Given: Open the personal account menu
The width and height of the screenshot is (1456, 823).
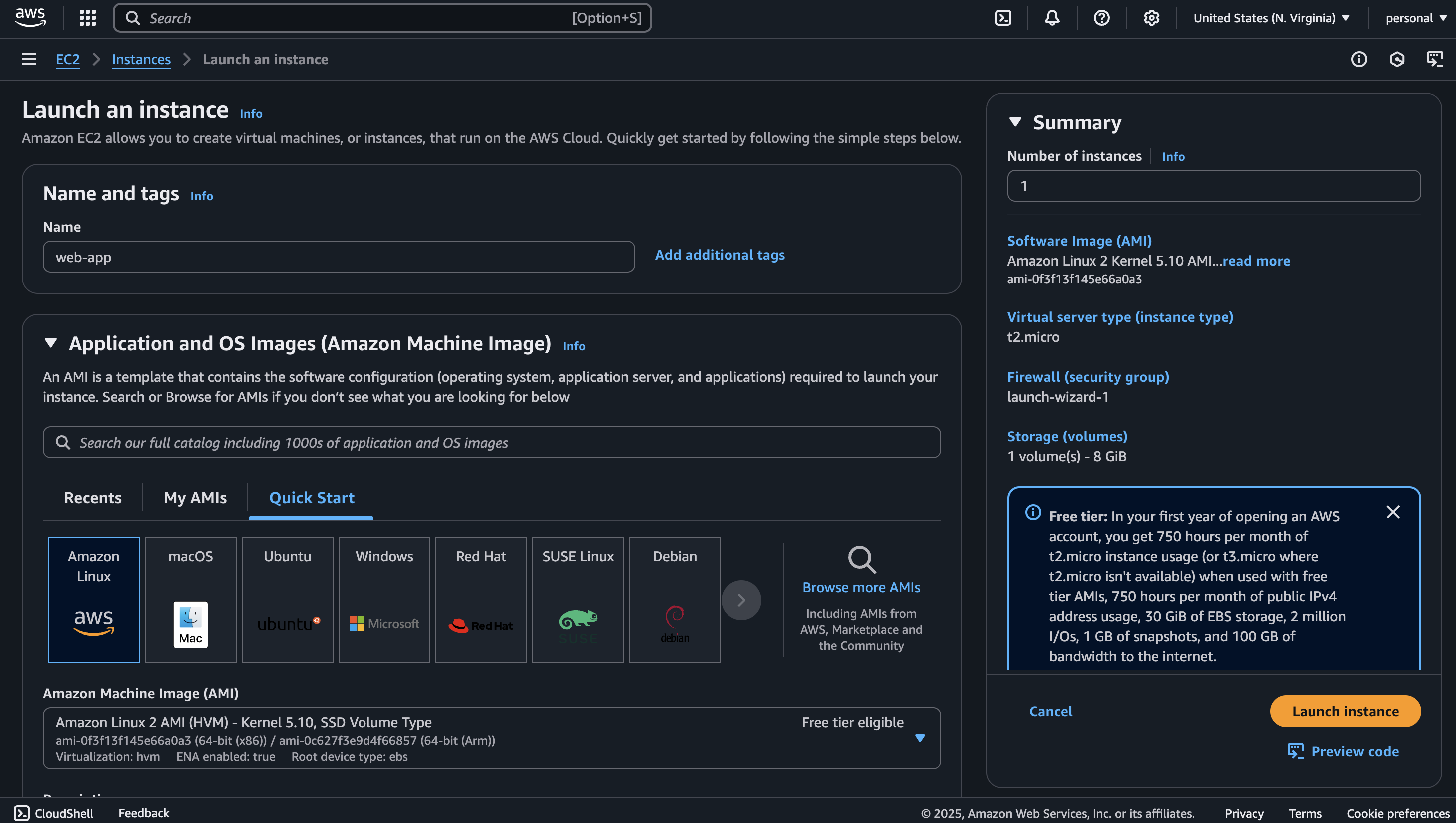Looking at the screenshot, I should 1415,18.
